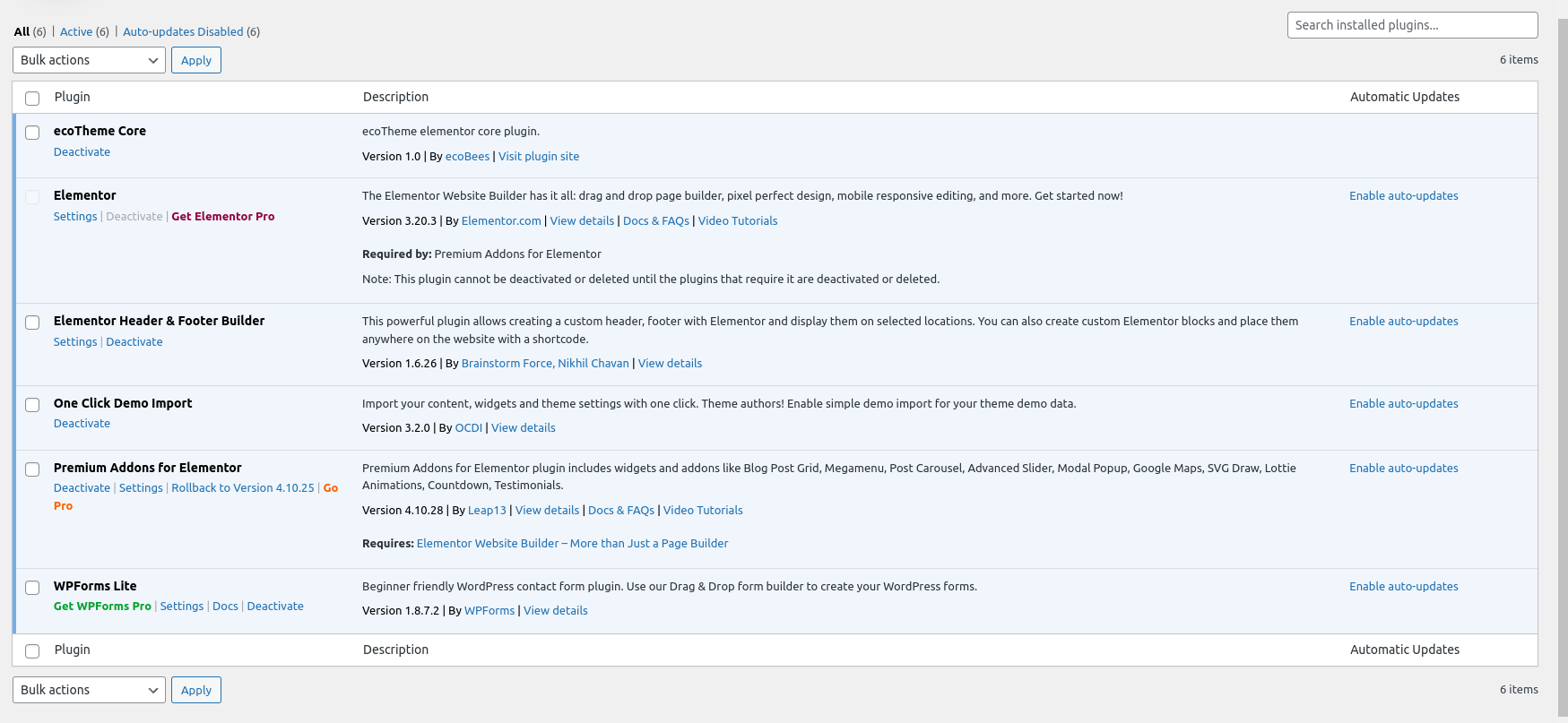Click the Elementor plugin name text

click(x=85, y=195)
